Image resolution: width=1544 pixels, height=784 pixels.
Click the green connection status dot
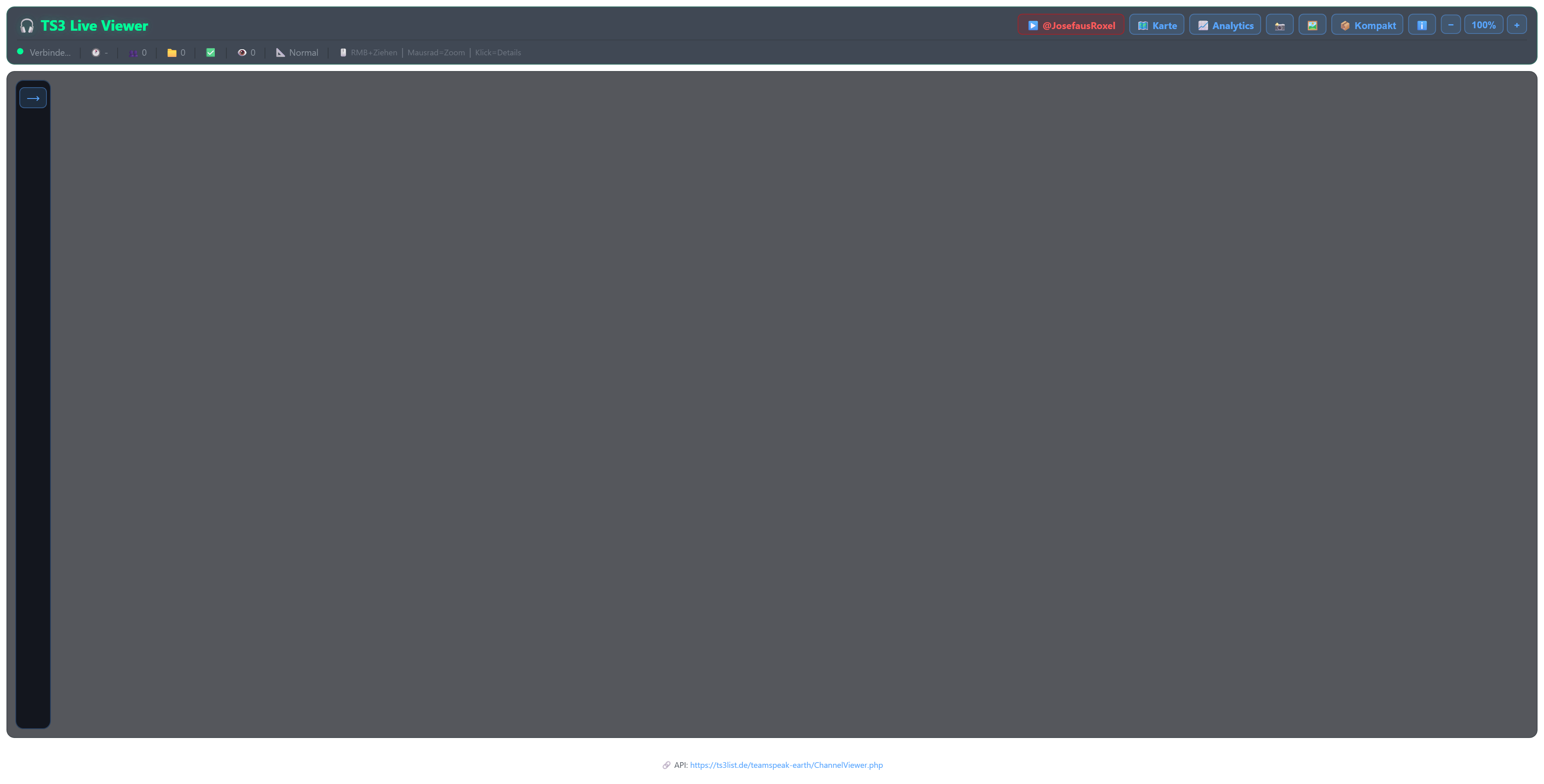click(x=20, y=52)
